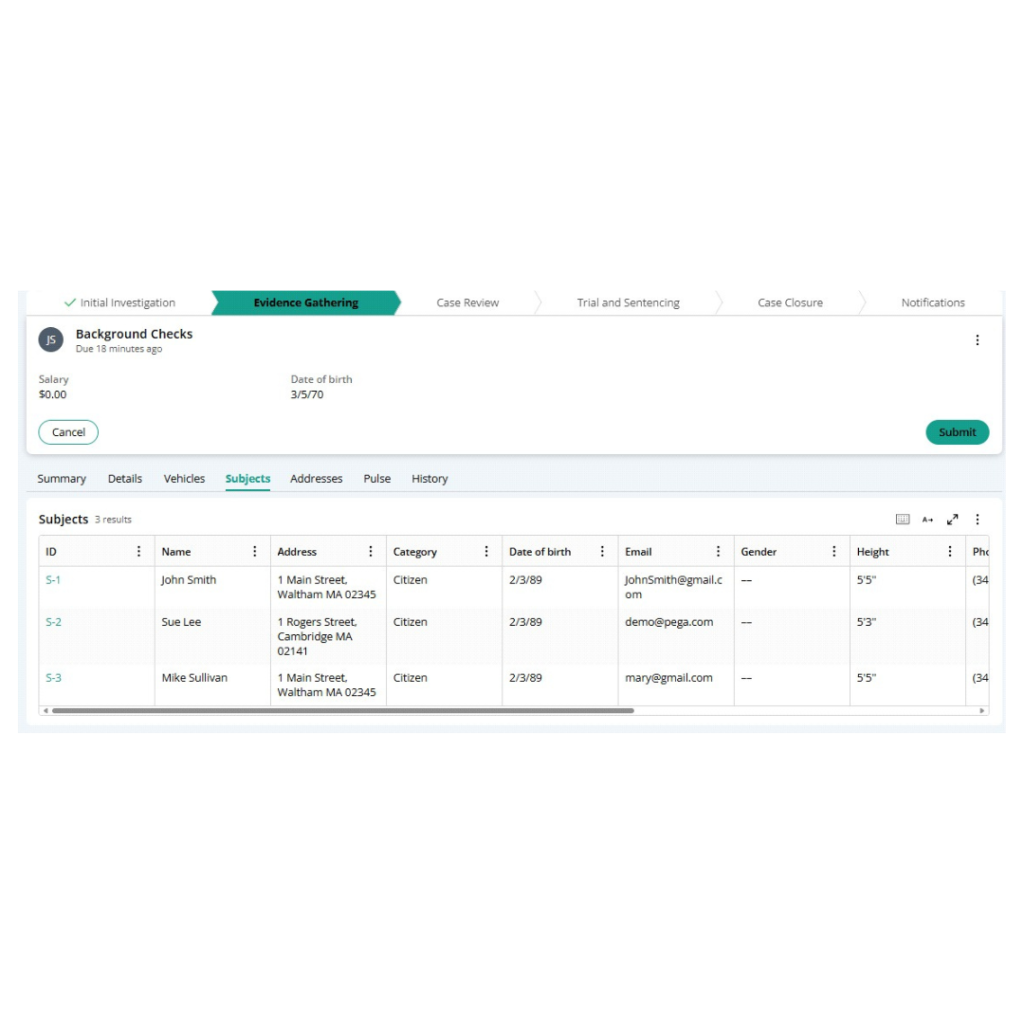
Task: Click the table density icon above Subjects table
Action: pyautogui.click(x=902, y=519)
